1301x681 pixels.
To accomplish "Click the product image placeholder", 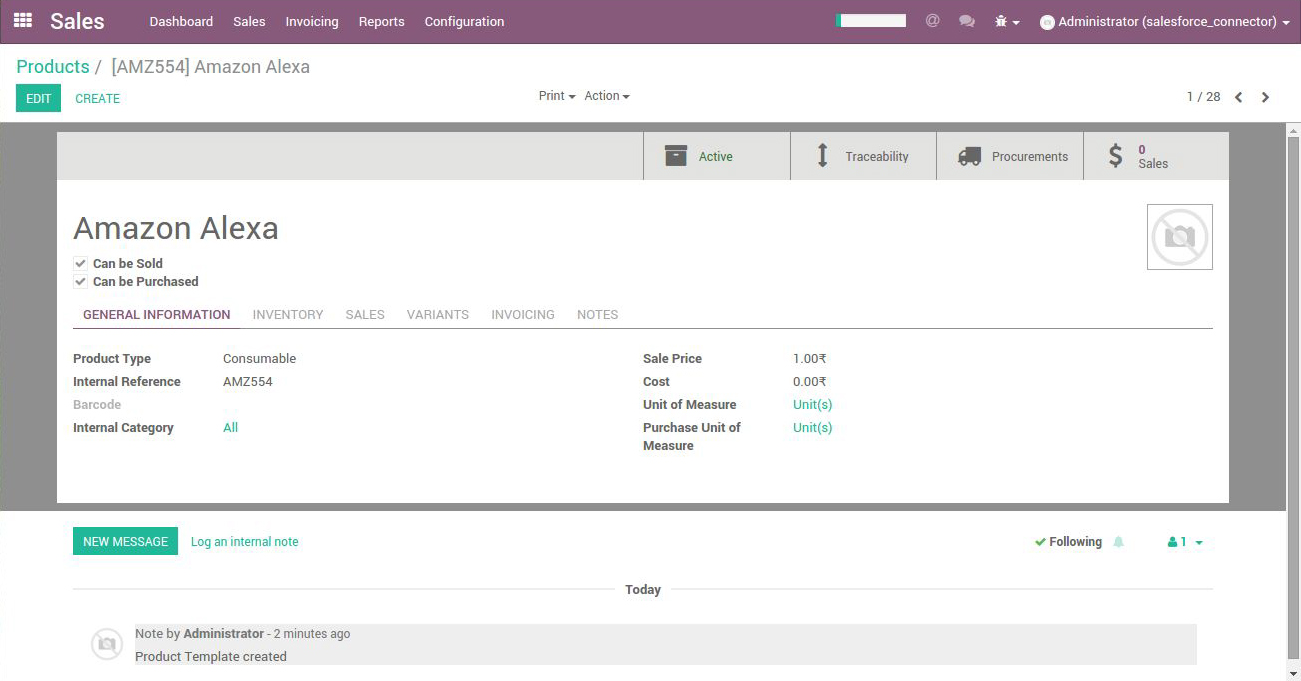I will tap(1180, 237).
